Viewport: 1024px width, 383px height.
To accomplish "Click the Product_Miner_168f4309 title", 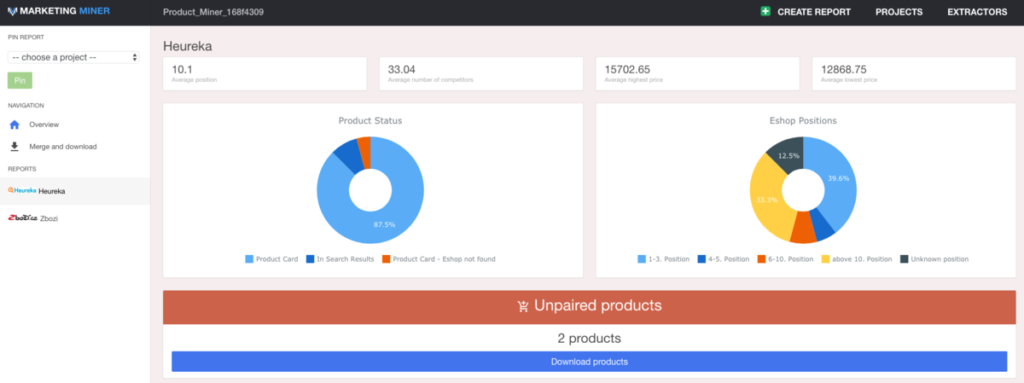I will (213, 12).
